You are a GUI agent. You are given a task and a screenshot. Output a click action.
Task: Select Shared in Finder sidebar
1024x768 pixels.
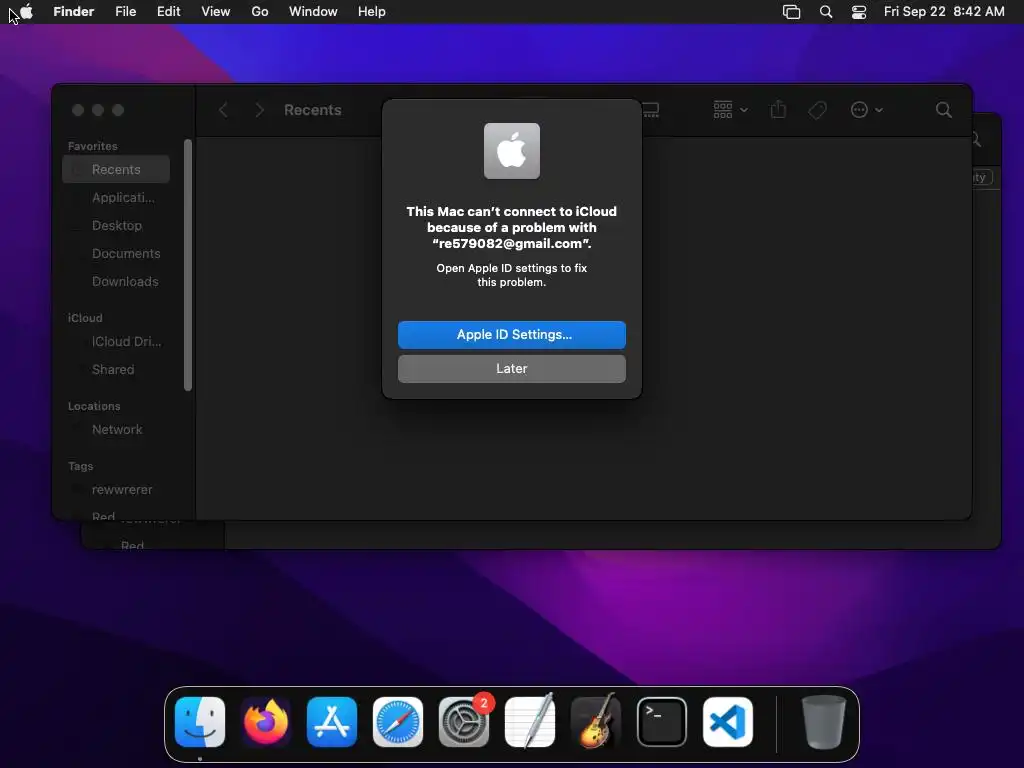(x=116, y=370)
